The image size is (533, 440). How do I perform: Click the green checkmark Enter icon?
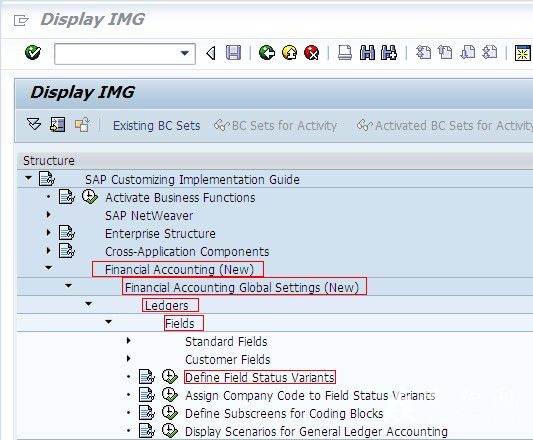click(33, 53)
